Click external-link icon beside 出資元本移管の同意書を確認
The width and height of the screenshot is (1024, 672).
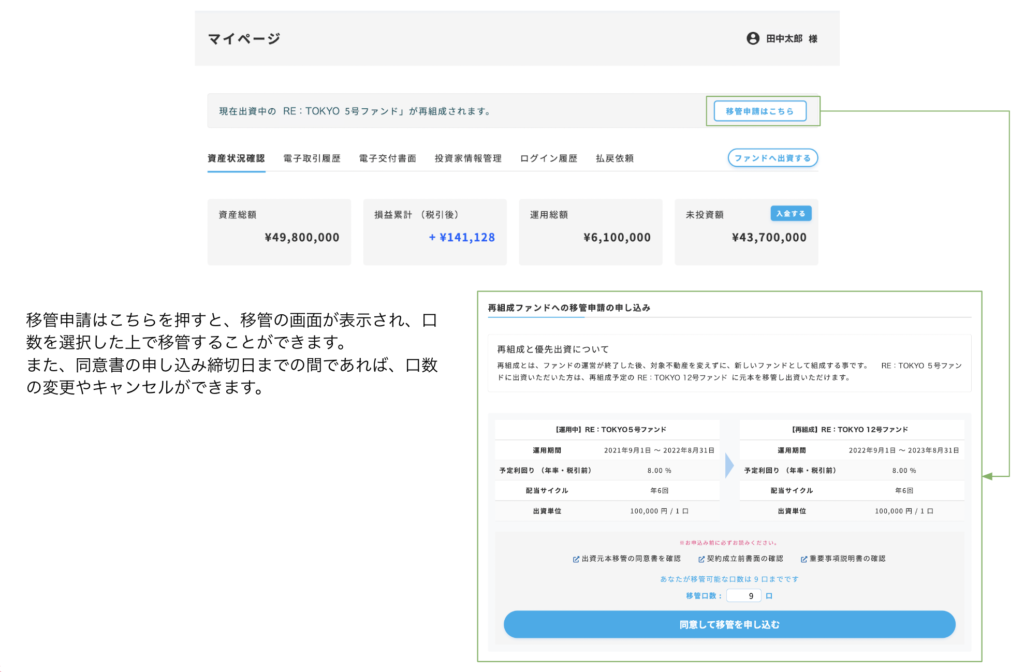pos(576,559)
